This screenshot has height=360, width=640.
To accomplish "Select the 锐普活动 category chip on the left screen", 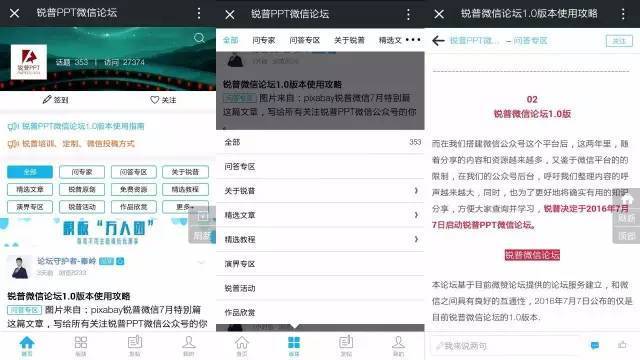I will click(x=82, y=207).
